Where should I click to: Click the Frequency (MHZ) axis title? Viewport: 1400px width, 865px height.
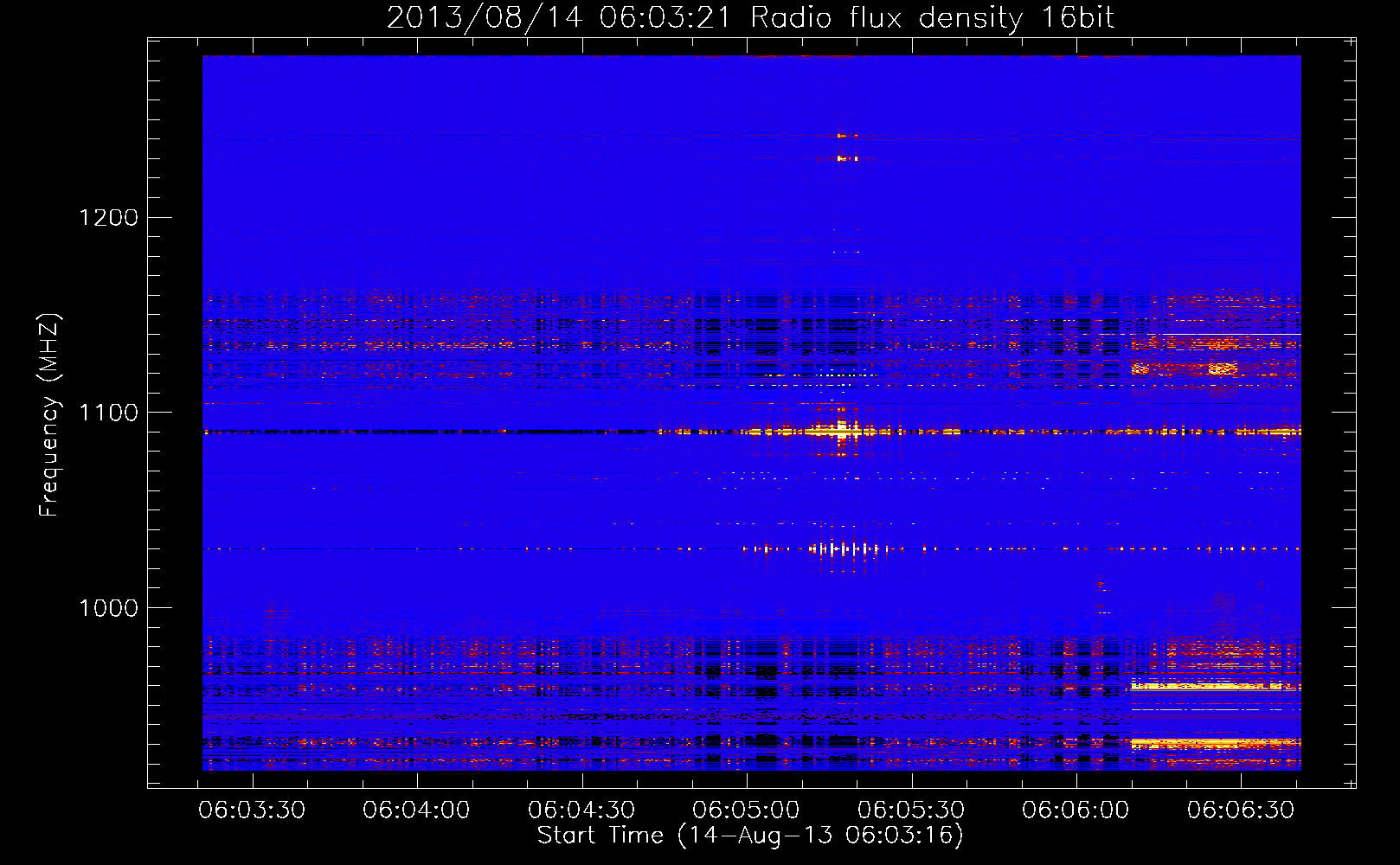[x=49, y=415]
